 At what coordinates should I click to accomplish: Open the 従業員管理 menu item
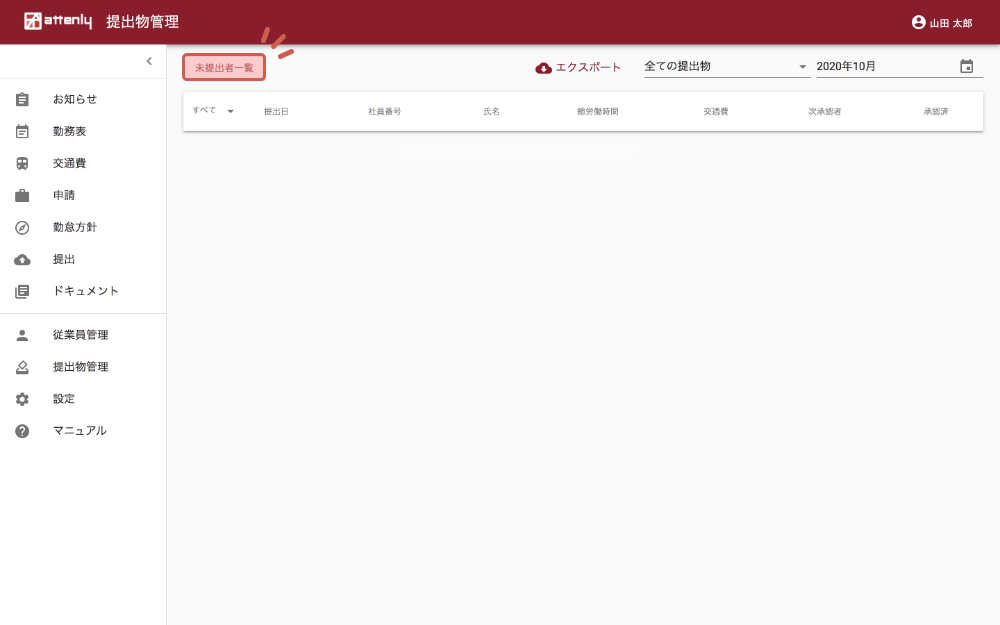(80, 335)
